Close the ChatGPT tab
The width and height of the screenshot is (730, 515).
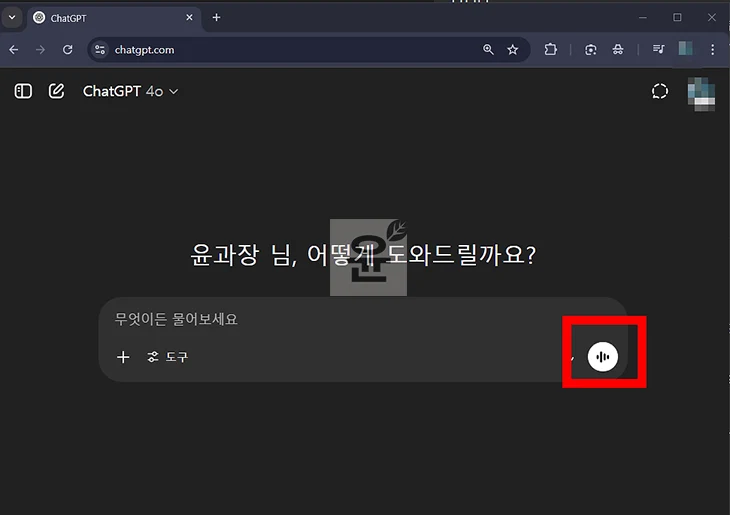(x=189, y=18)
